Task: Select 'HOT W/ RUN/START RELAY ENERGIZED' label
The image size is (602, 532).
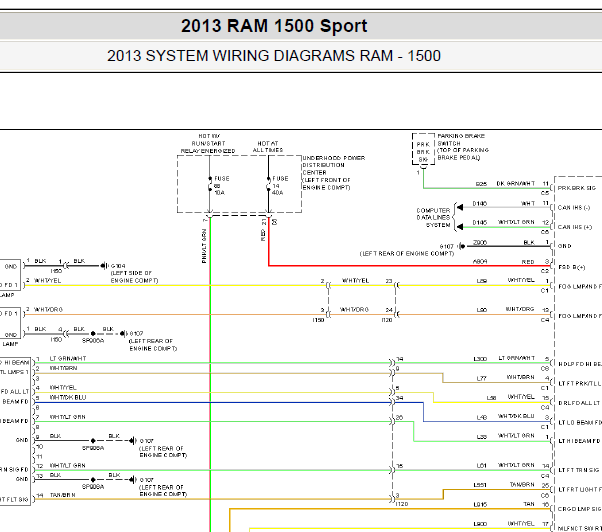Action: click(208, 144)
